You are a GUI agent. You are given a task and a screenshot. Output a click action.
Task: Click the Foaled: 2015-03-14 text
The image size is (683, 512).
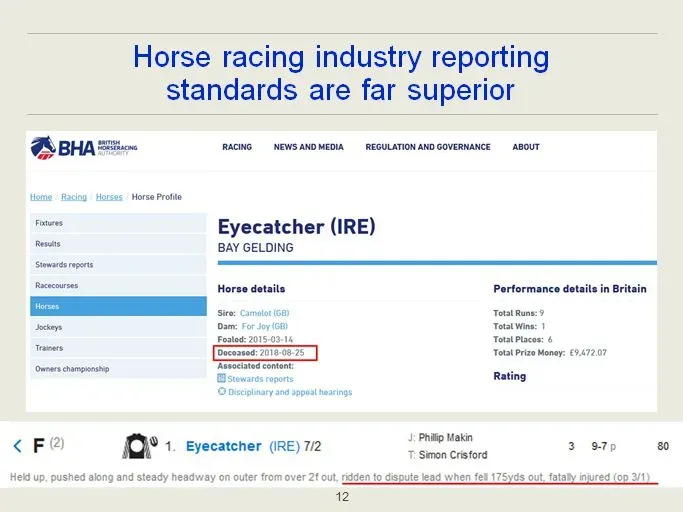255,339
